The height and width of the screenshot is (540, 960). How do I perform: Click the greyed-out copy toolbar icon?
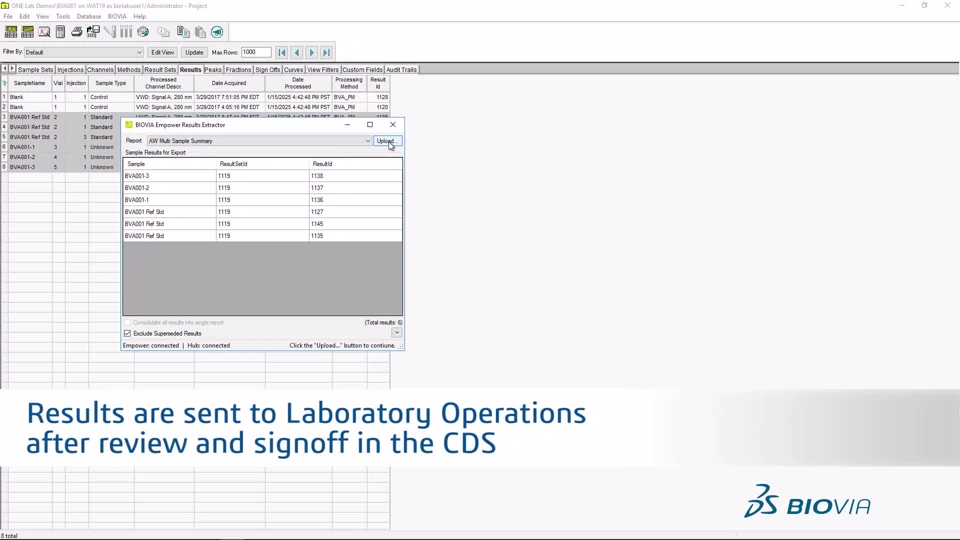163,32
